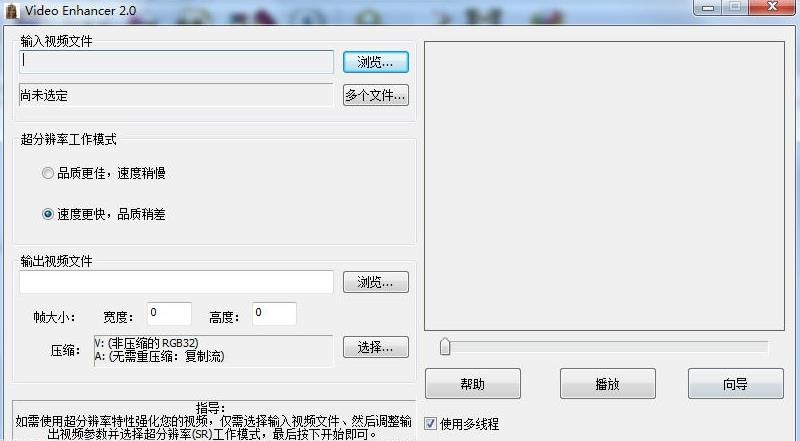
Task: Click the video preview slider thumb
Action: [x=445, y=347]
